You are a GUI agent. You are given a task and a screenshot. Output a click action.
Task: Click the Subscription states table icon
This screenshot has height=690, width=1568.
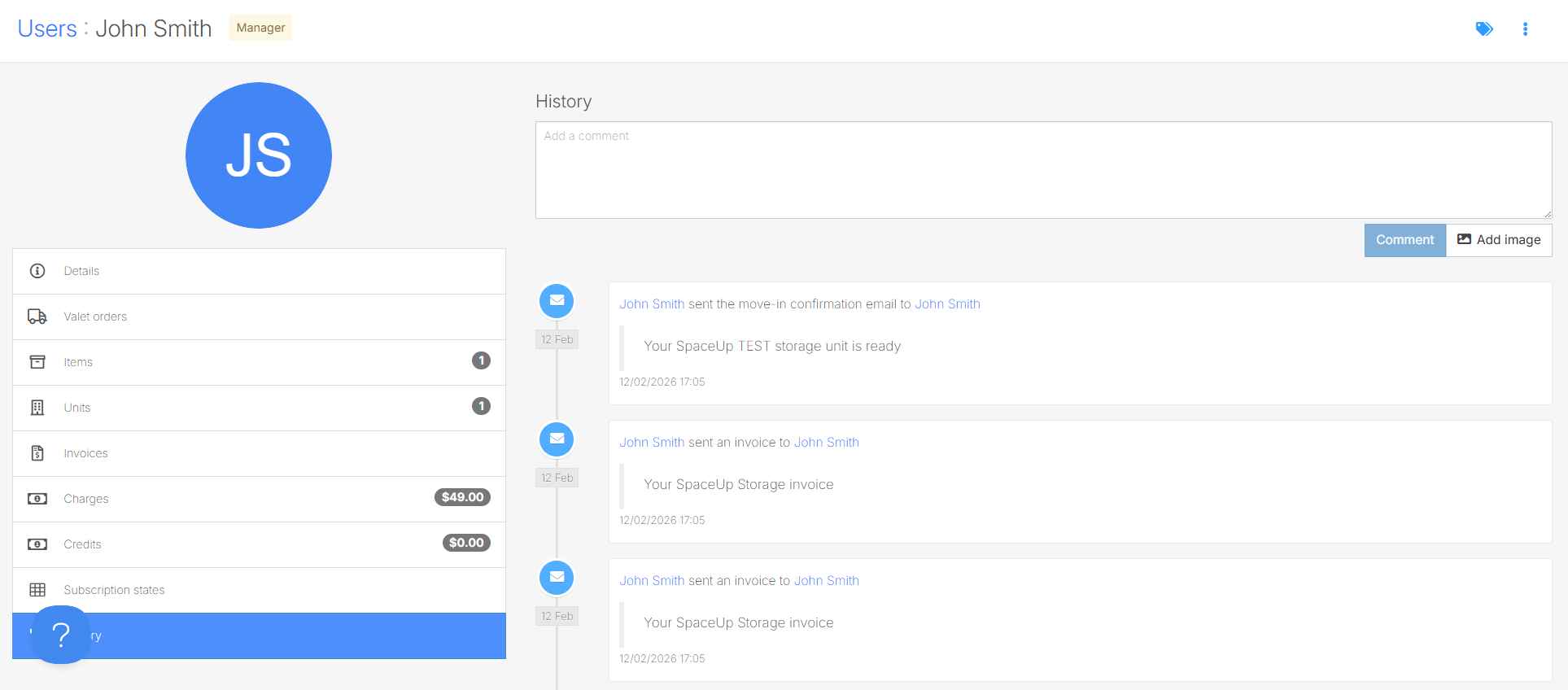coord(37,590)
